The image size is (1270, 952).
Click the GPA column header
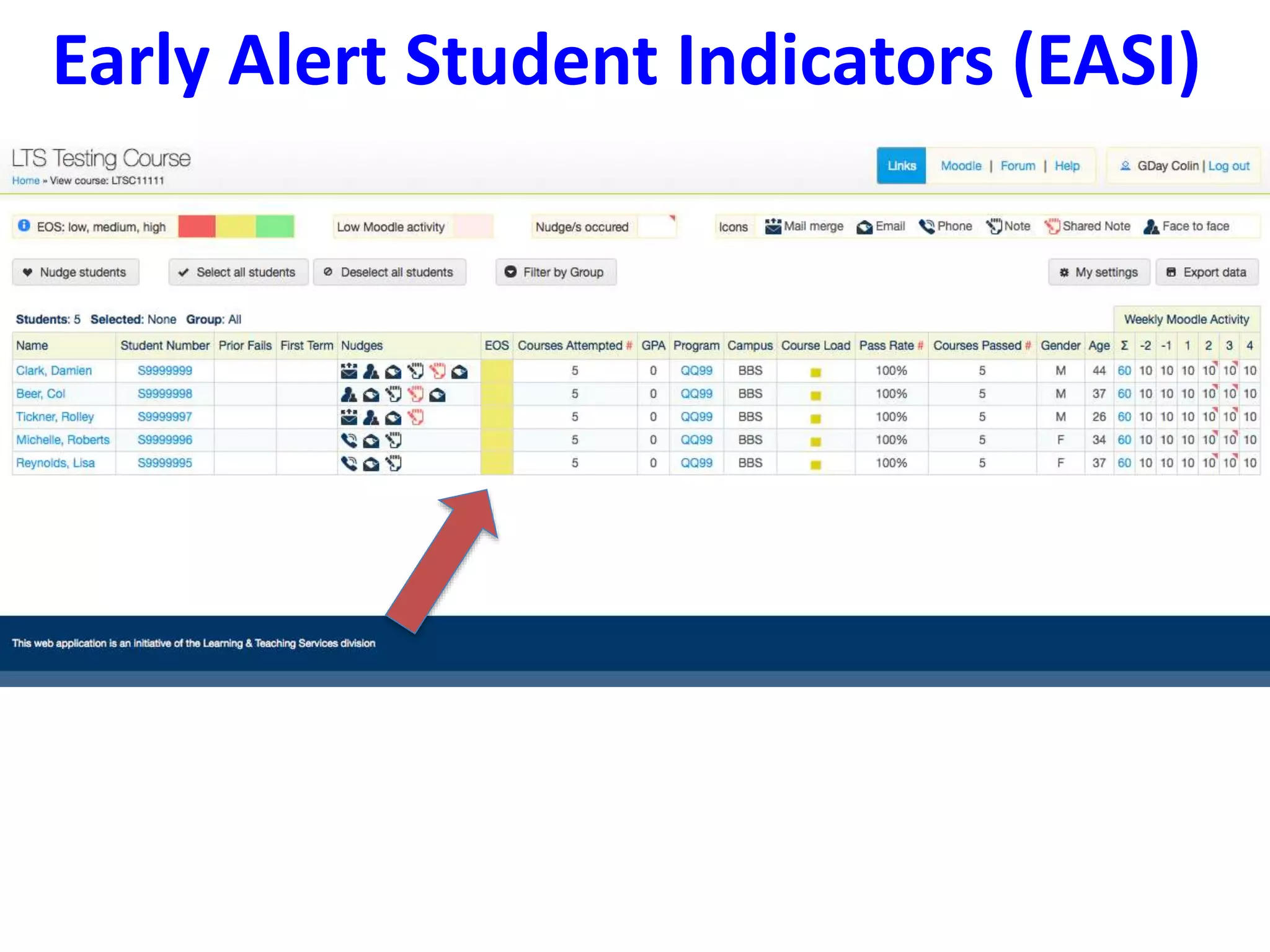tap(653, 346)
